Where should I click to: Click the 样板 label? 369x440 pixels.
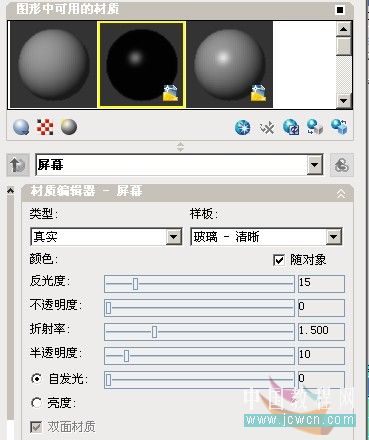click(x=204, y=214)
